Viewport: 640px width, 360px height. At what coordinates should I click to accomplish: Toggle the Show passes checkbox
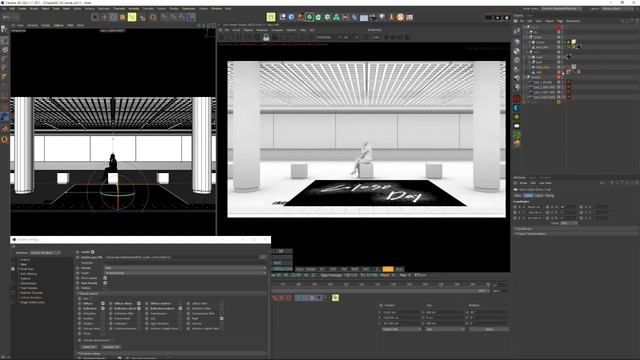click(105, 278)
